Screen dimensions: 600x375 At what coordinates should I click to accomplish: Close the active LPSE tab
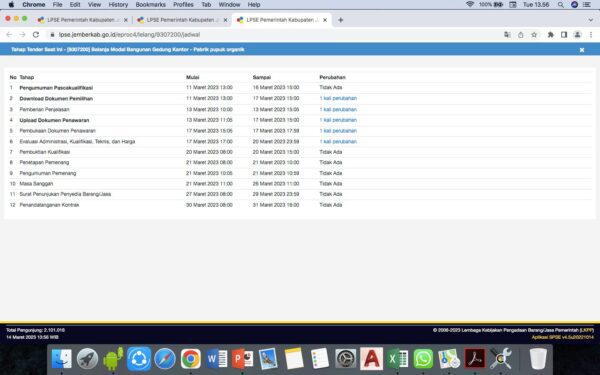[325, 20]
